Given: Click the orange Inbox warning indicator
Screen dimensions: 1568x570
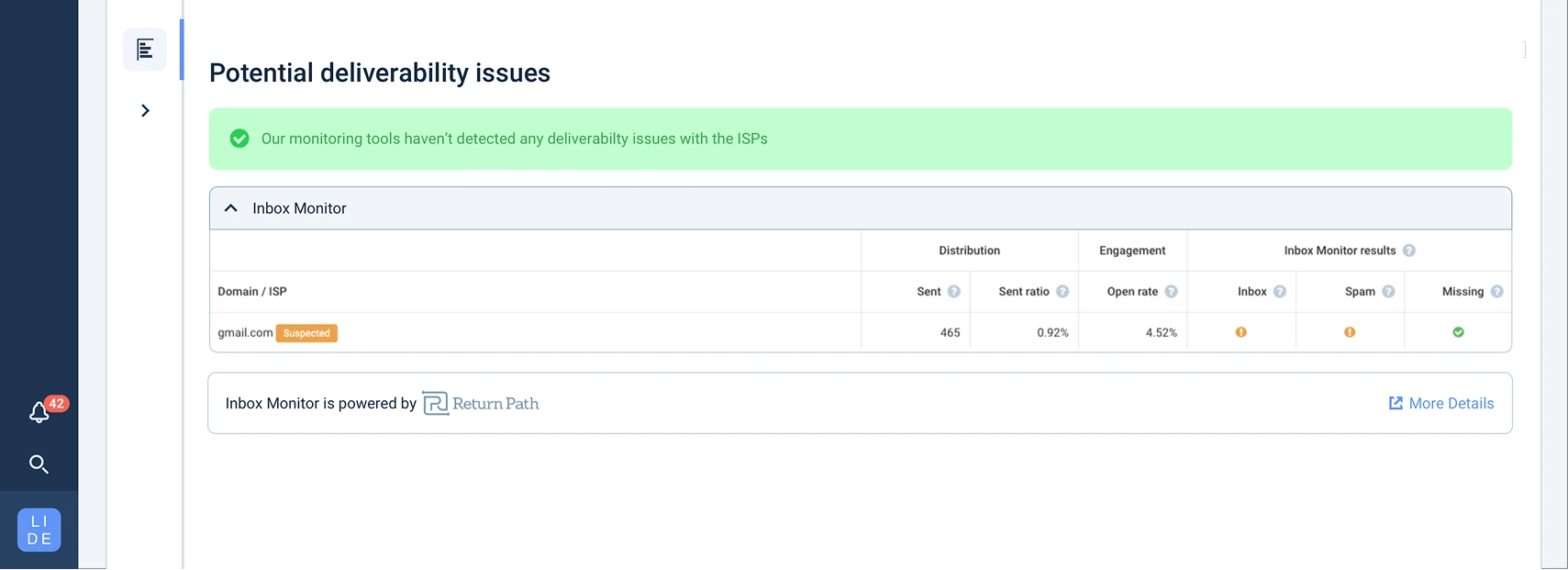Looking at the screenshot, I should click(1241, 332).
